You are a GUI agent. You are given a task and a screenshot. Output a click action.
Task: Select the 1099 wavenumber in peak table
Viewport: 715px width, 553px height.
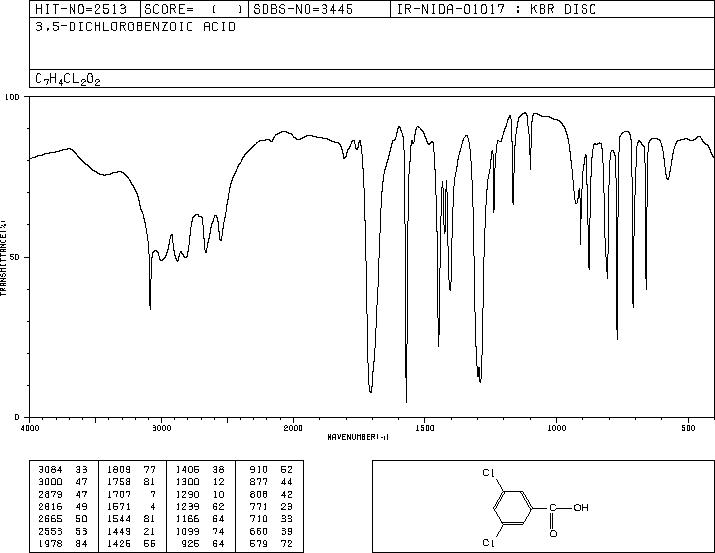coord(187,532)
